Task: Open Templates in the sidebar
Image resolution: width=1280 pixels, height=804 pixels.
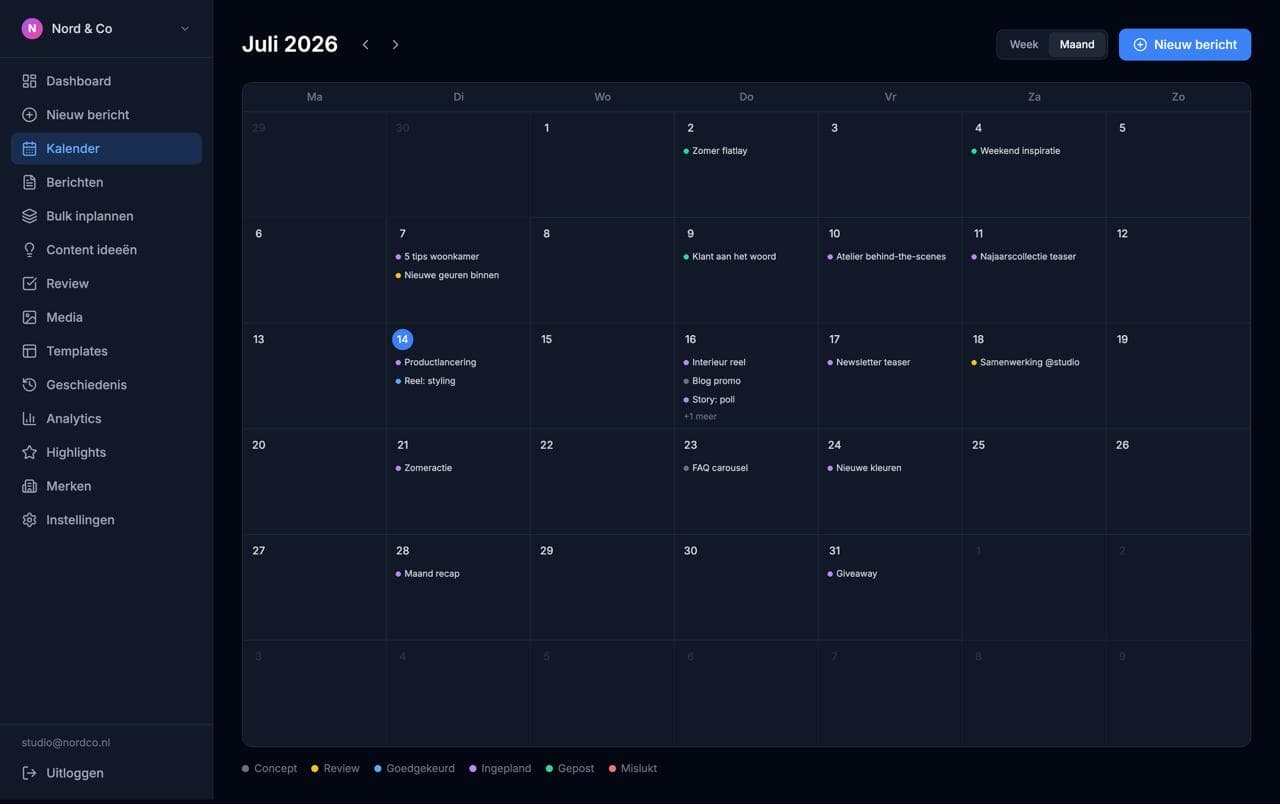Action: (106, 351)
